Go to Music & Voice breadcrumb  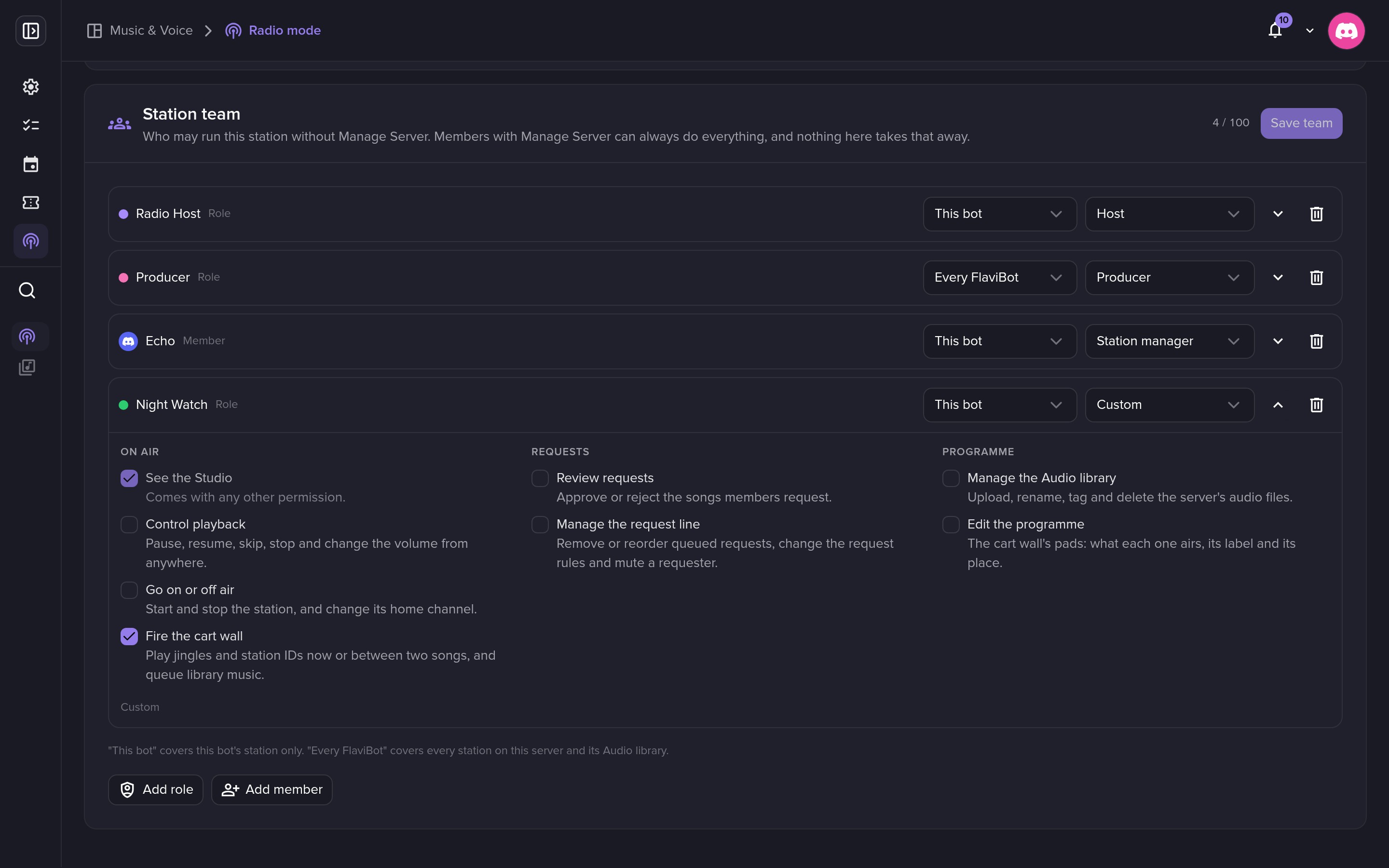[139, 30]
